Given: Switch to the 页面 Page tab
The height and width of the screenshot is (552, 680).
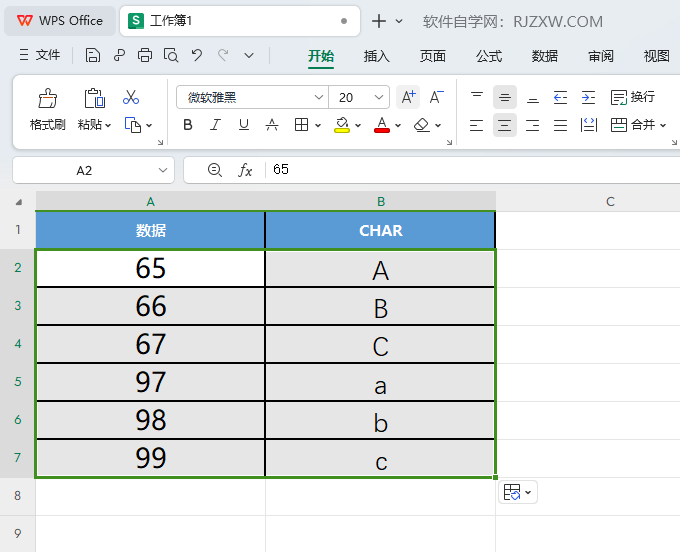Looking at the screenshot, I should tap(432, 56).
